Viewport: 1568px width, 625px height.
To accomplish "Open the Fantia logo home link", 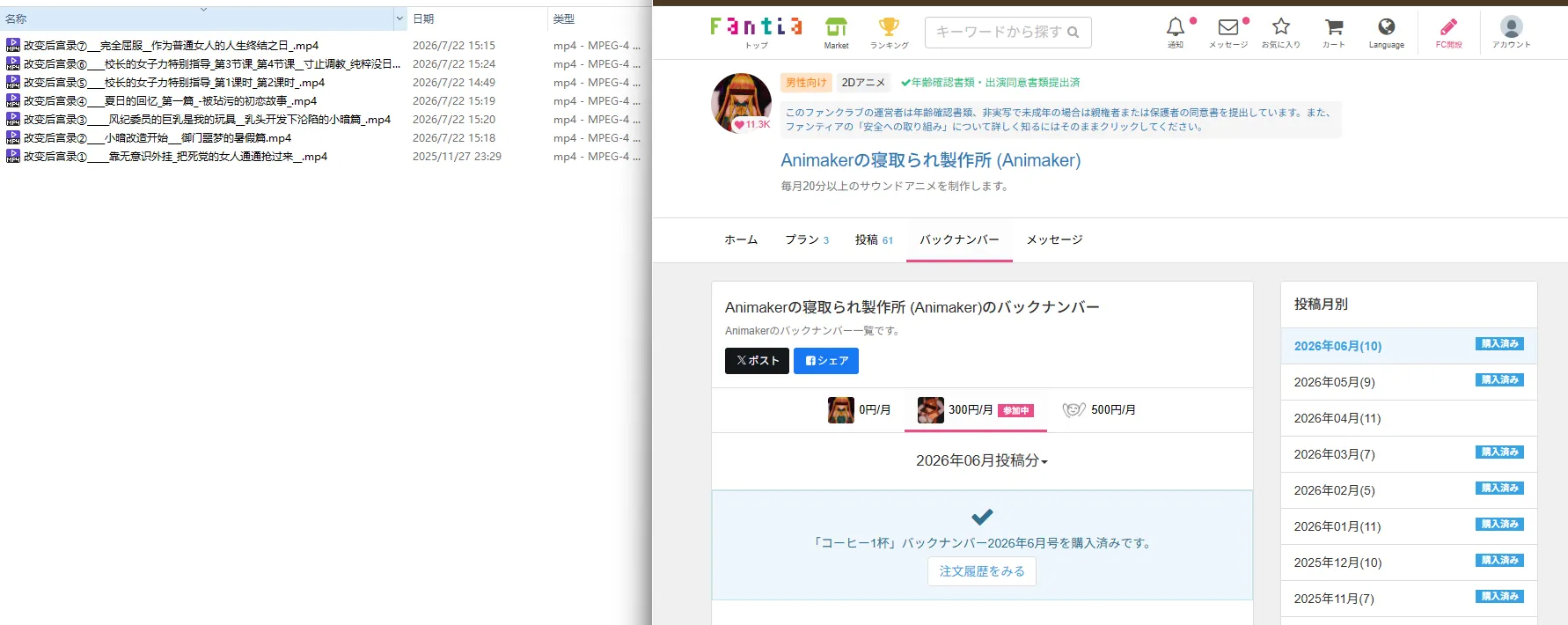I will pos(757,27).
